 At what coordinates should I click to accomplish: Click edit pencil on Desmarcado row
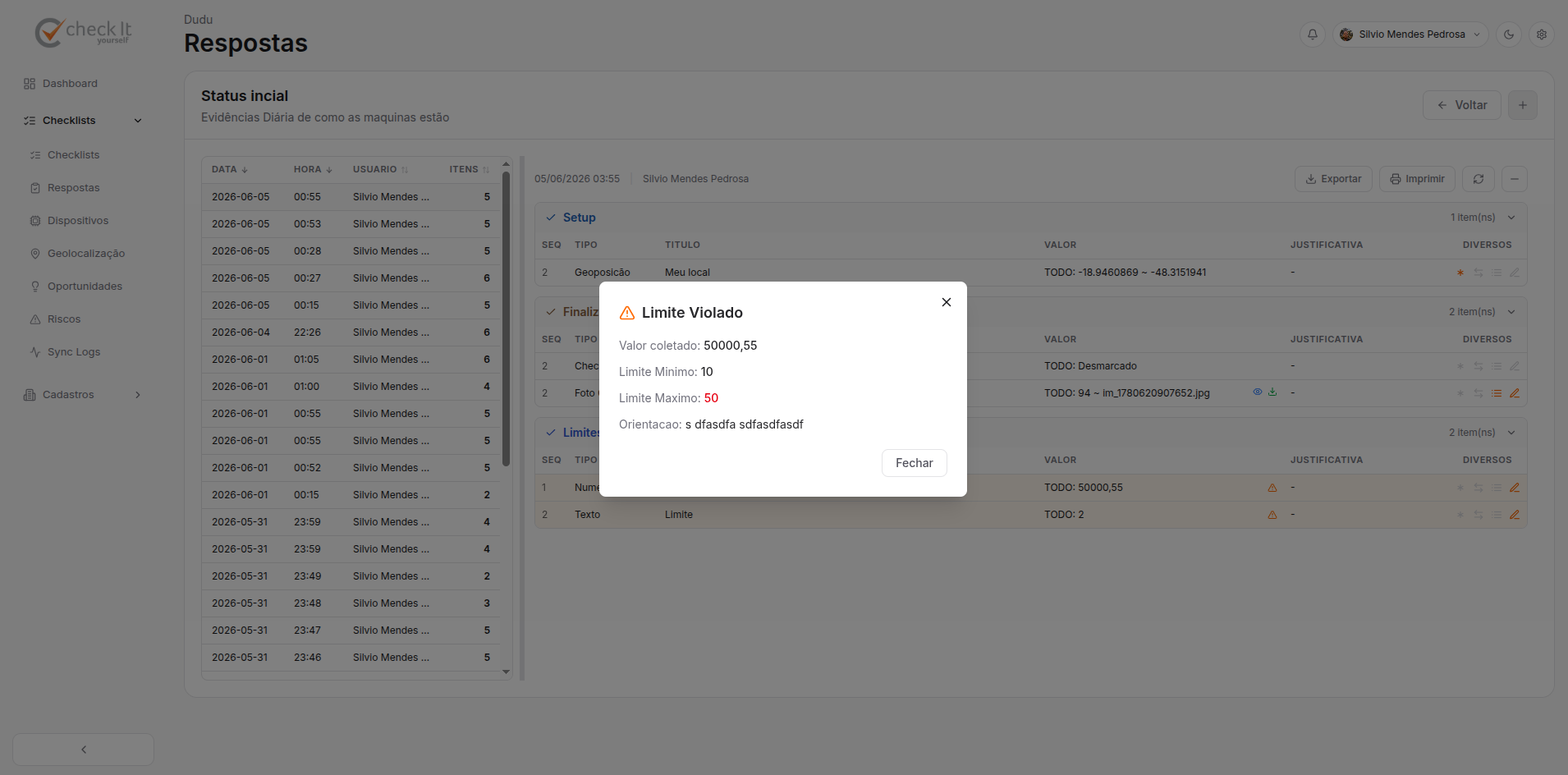1515,366
